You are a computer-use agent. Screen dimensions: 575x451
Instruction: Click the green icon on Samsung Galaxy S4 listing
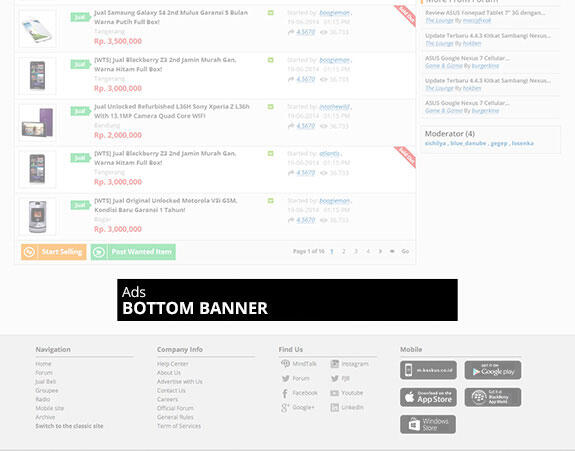click(271, 13)
